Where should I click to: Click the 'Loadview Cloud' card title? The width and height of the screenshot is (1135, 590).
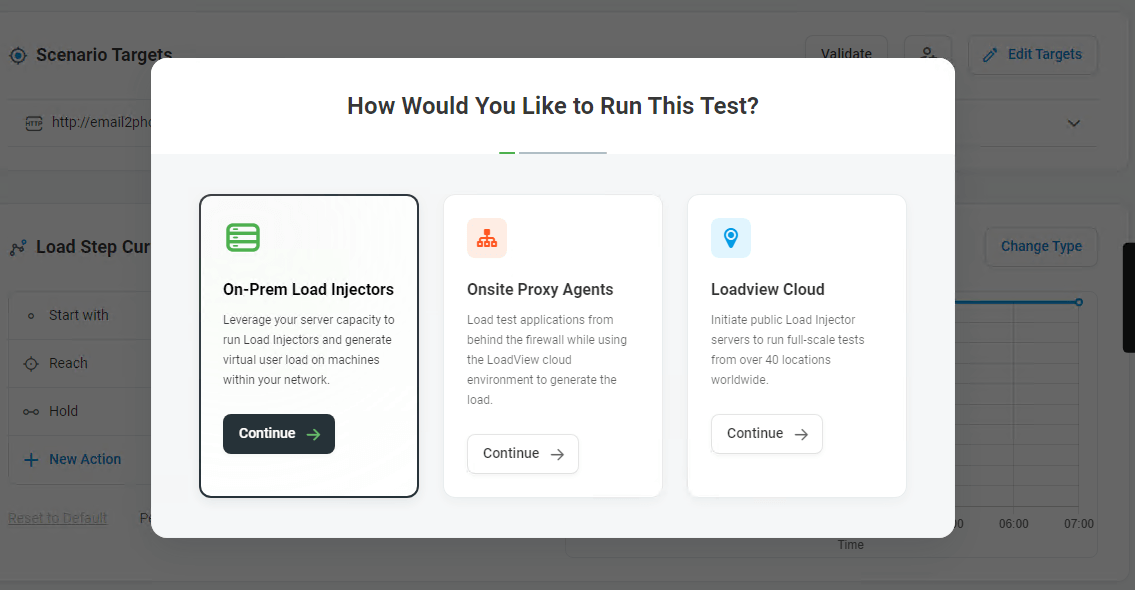click(767, 290)
